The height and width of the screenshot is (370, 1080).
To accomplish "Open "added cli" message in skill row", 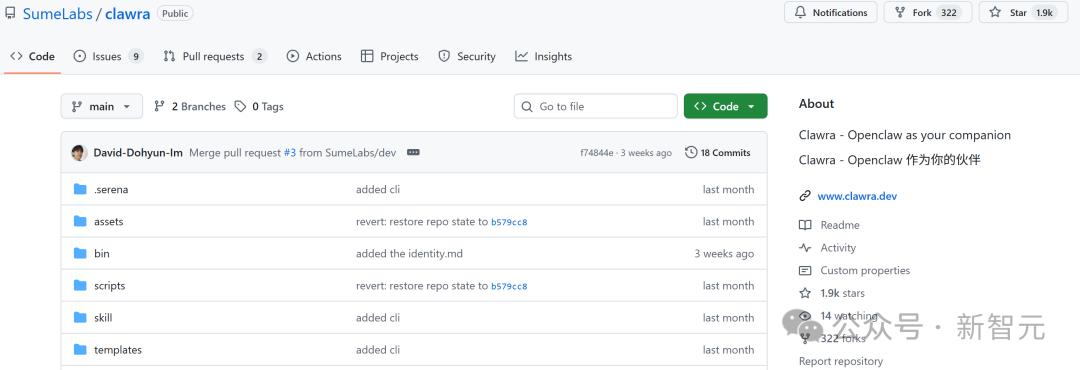I will coord(378,318).
